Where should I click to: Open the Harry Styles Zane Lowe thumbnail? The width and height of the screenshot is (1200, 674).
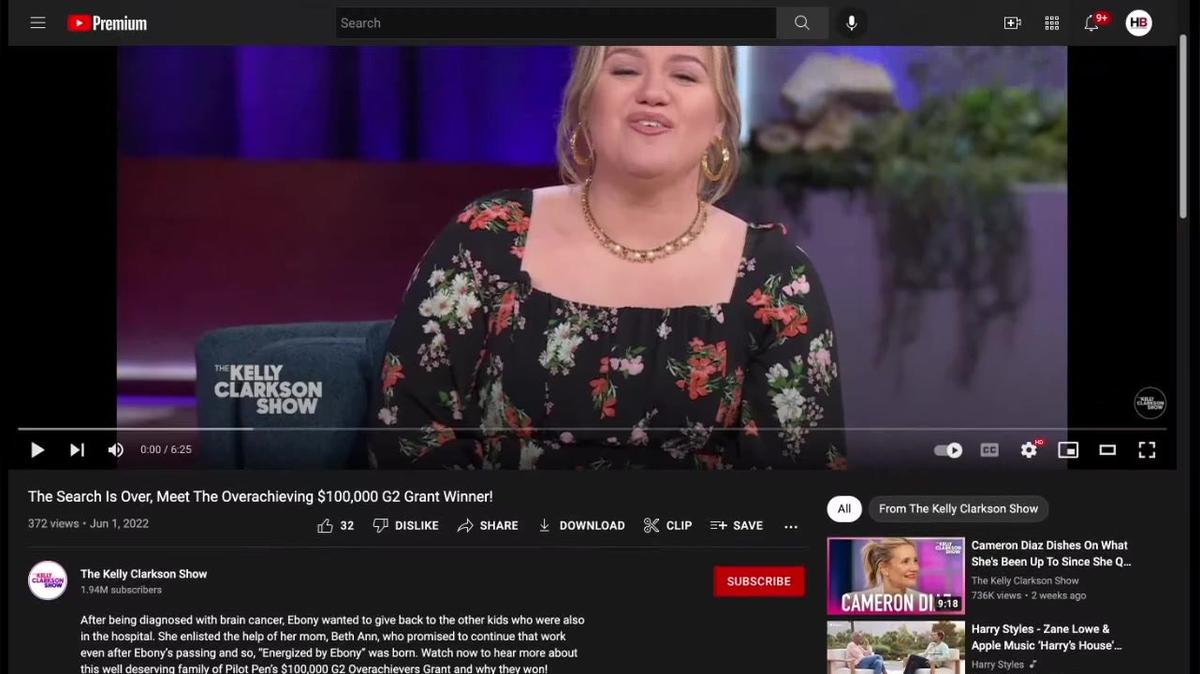[895, 648]
